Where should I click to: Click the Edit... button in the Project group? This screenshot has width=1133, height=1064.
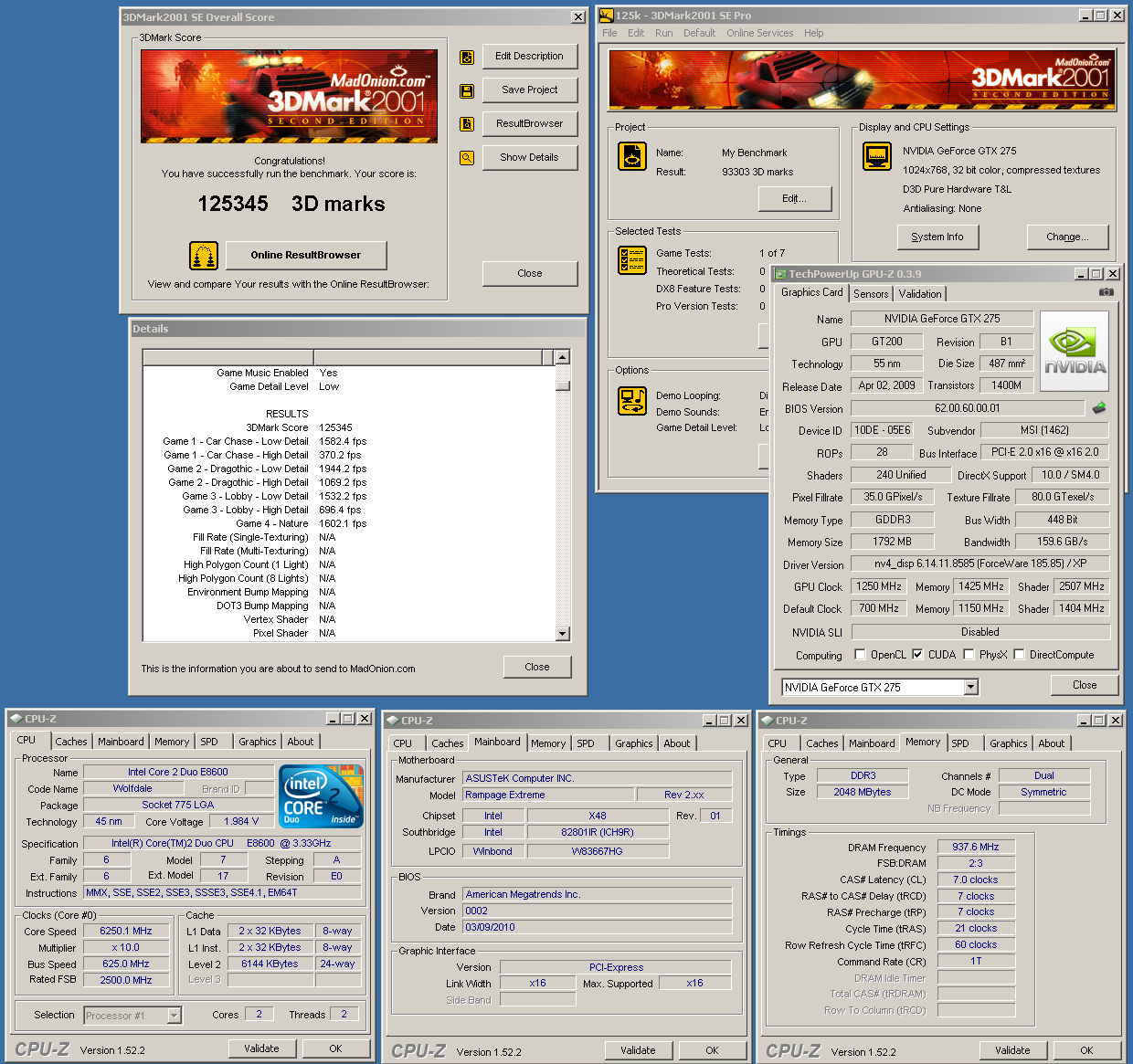coord(795,199)
